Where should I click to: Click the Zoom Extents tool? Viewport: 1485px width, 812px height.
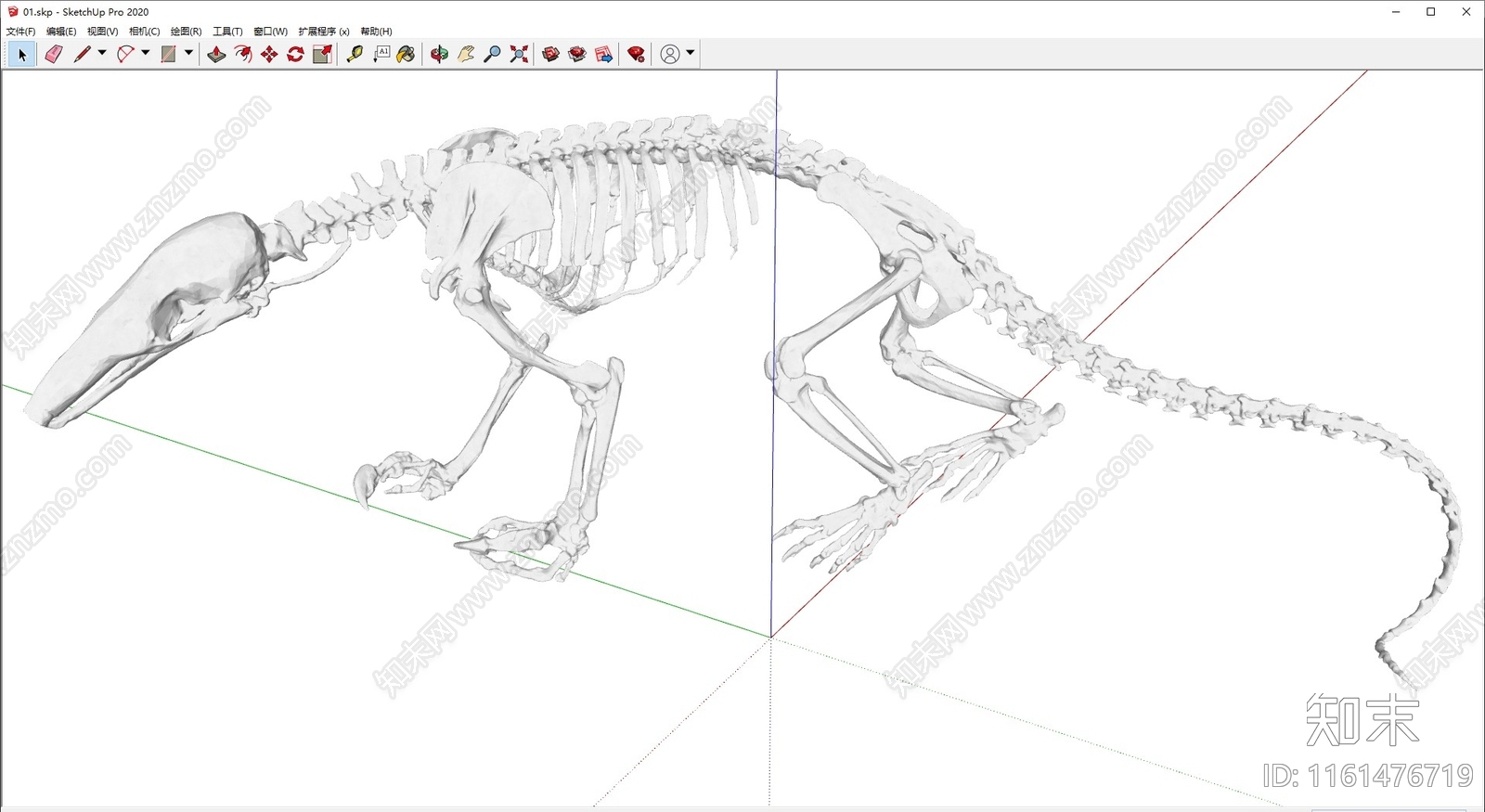(x=519, y=55)
